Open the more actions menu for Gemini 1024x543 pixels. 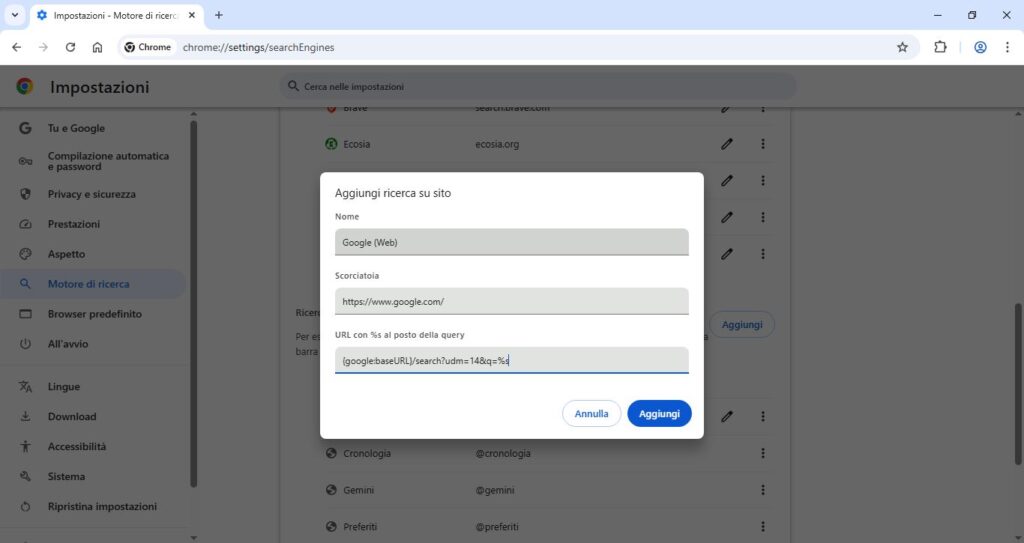tap(763, 490)
